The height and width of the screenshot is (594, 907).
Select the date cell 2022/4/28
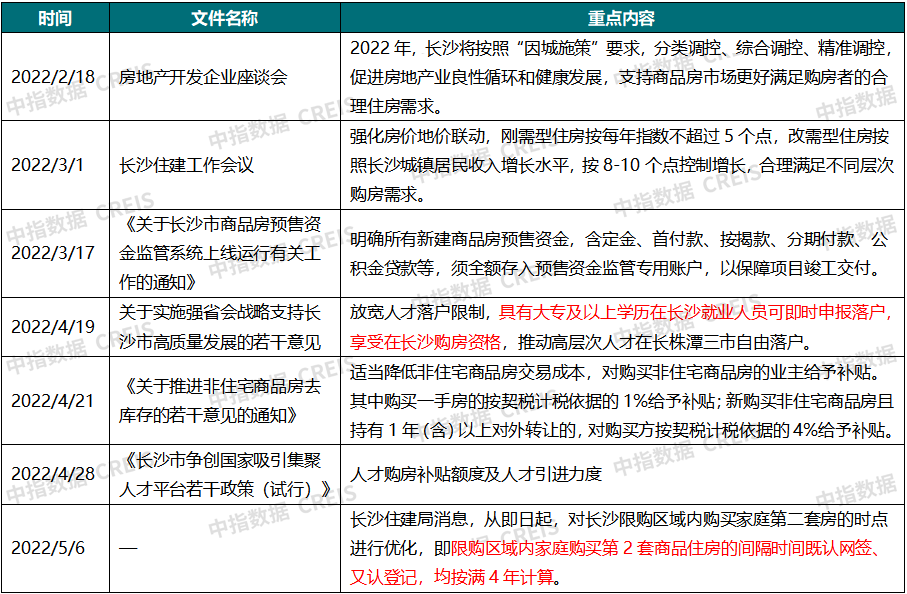pyautogui.click(x=53, y=474)
